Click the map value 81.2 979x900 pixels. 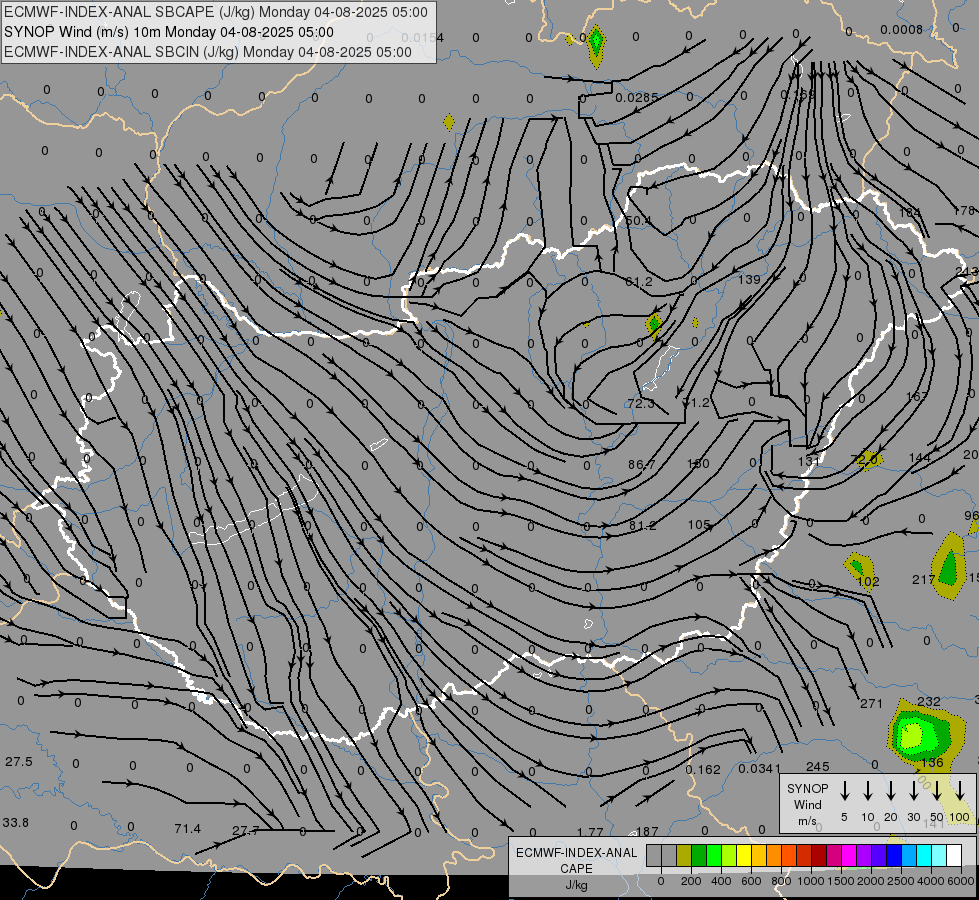coord(642,526)
